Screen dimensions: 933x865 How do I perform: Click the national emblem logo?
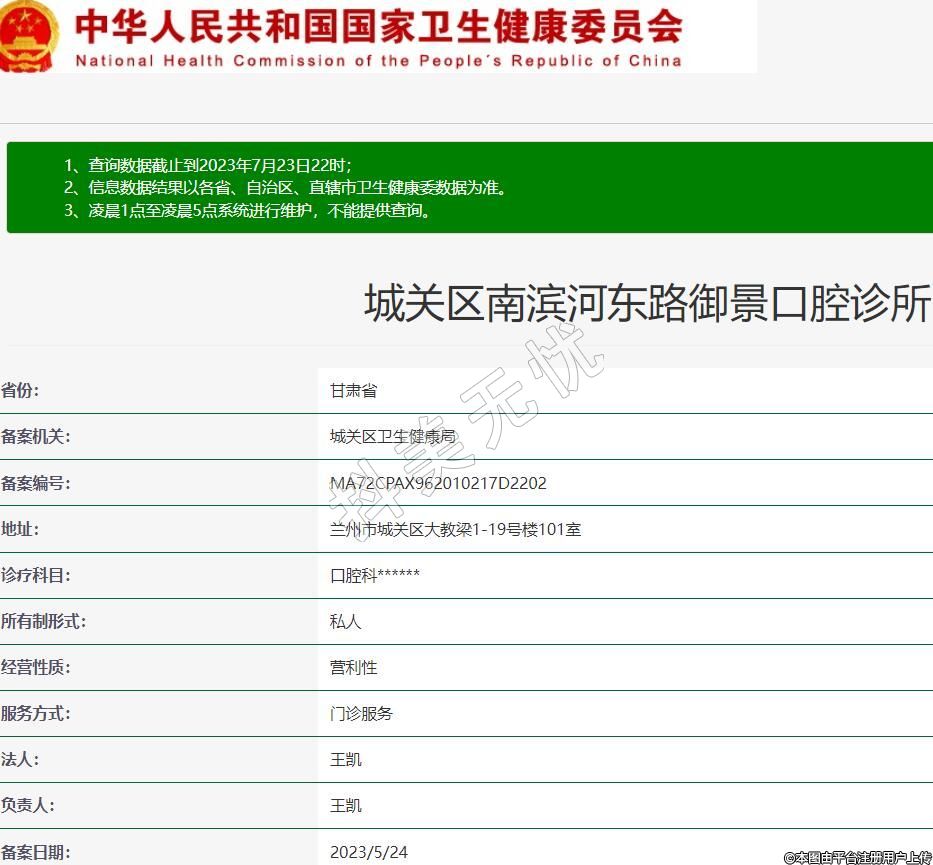click(x=28, y=36)
